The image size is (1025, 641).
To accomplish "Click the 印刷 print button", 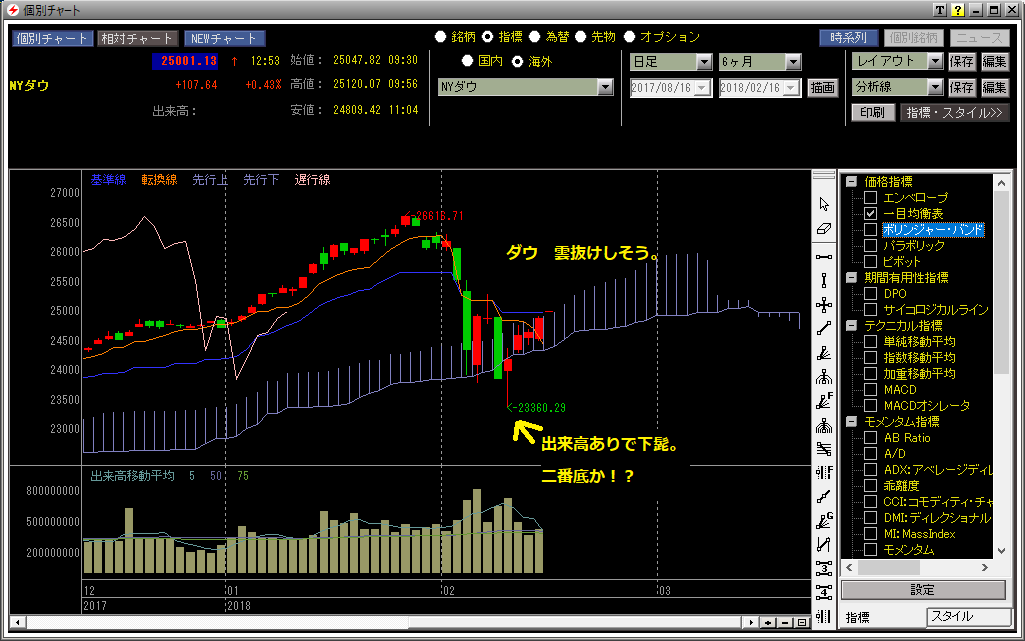I will 872,112.
